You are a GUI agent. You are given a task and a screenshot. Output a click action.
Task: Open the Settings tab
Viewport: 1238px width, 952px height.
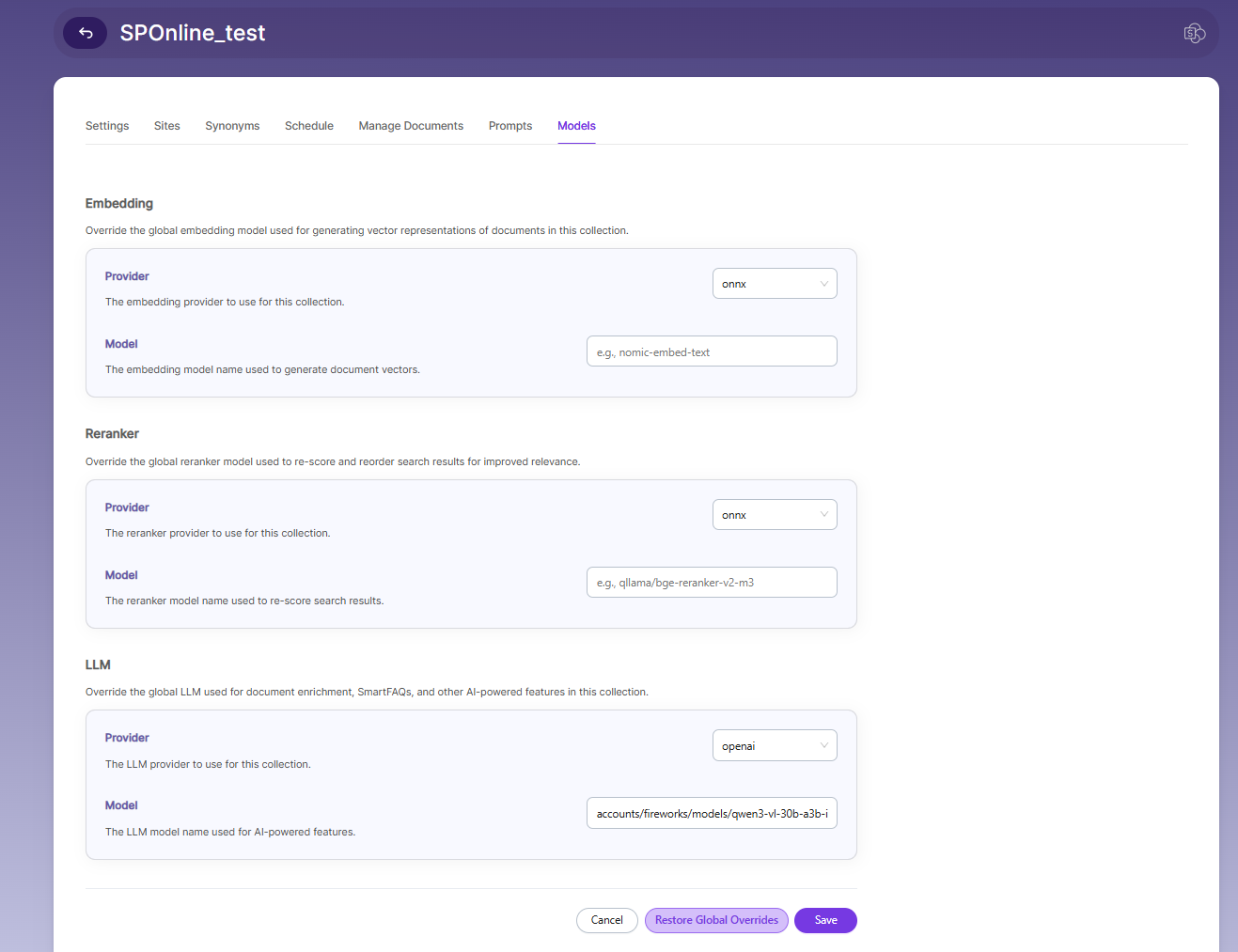(x=107, y=126)
